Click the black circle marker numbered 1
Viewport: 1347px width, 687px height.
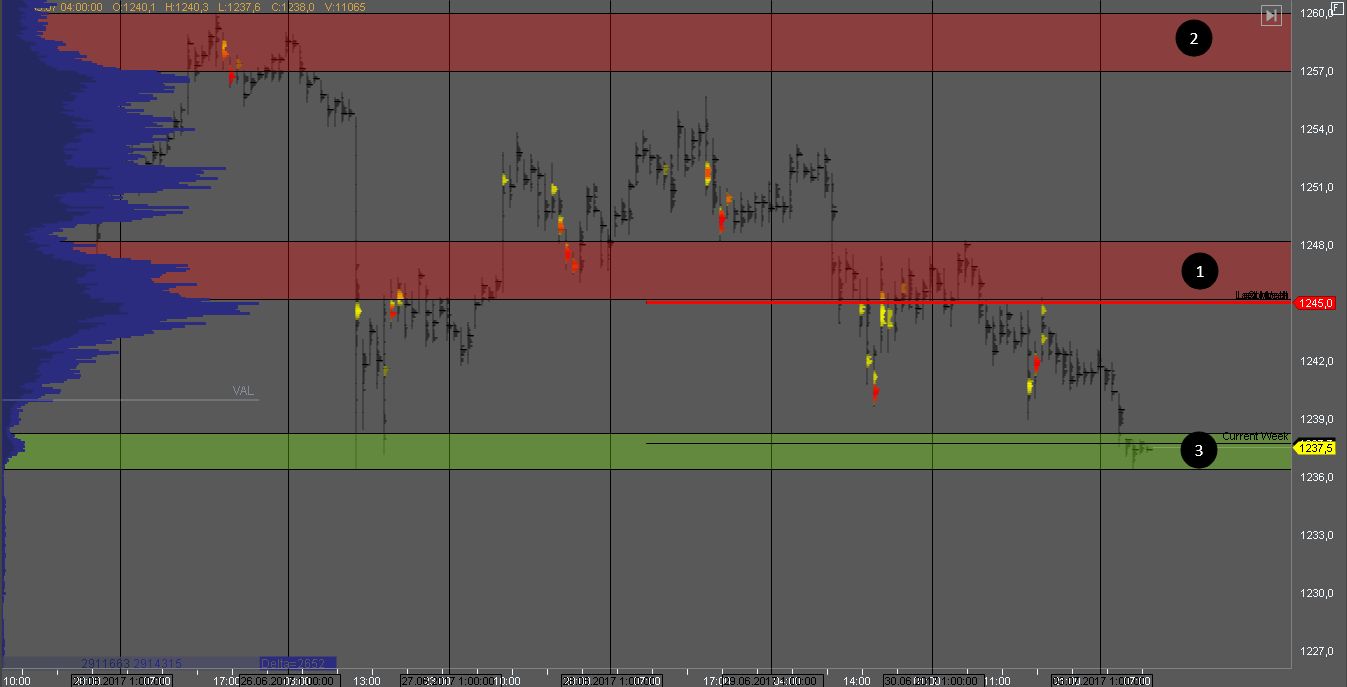pos(1200,270)
